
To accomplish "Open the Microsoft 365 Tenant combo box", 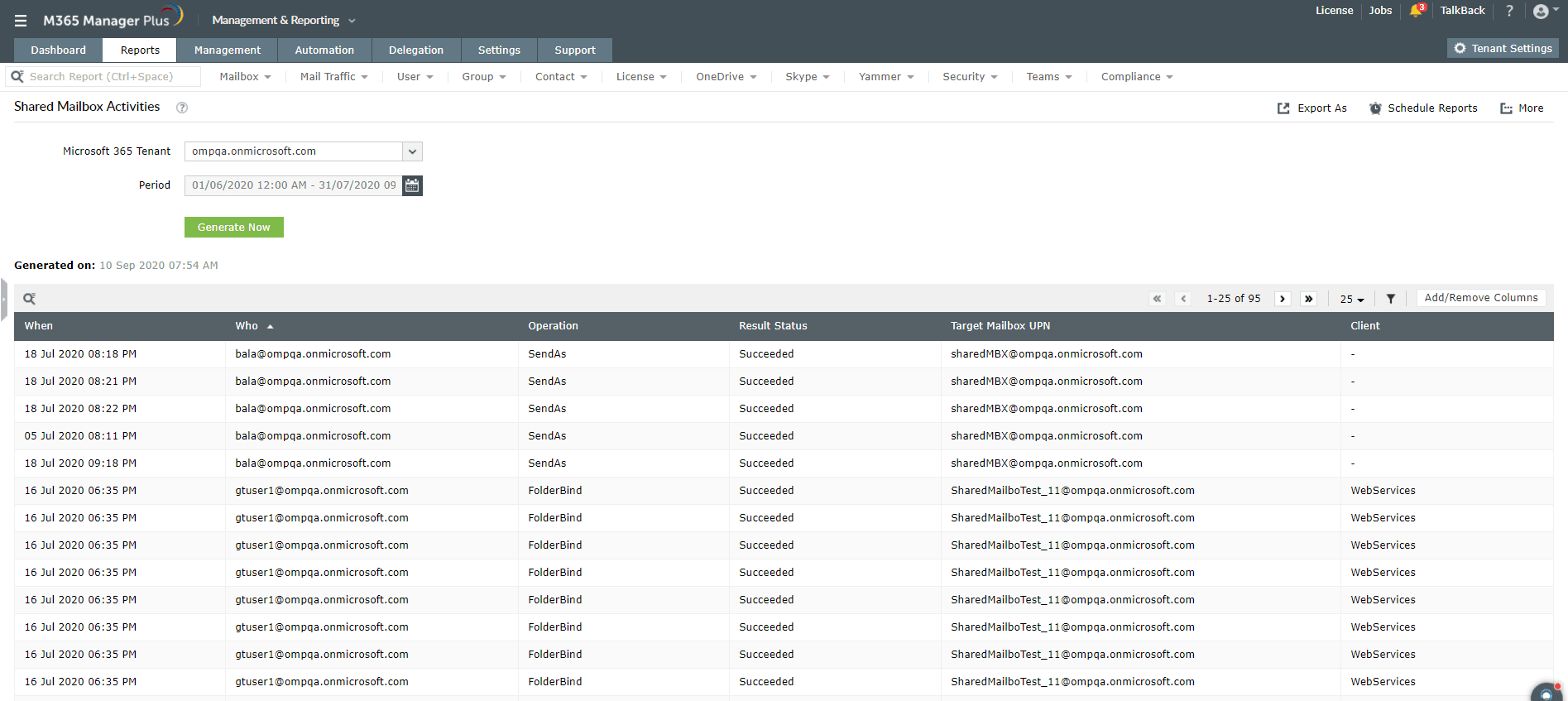I will tap(304, 151).
